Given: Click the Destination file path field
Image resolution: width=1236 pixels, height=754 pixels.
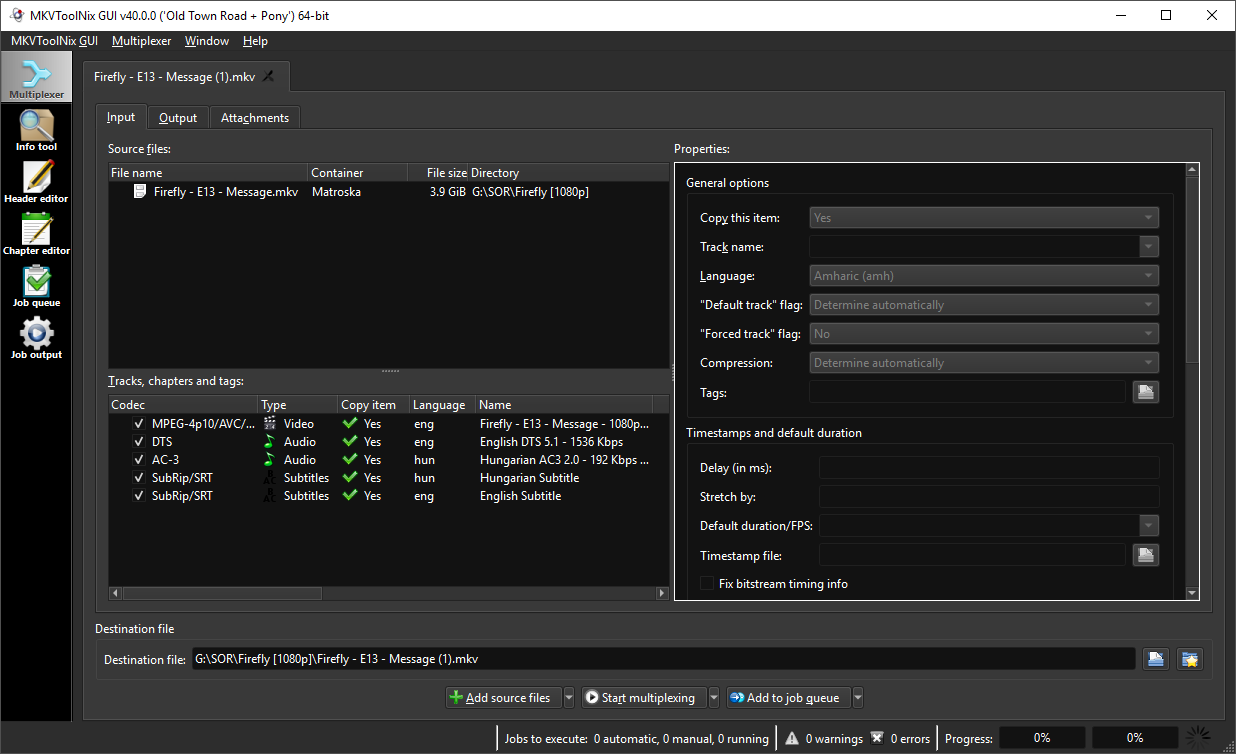Looking at the screenshot, I should (x=662, y=659).
